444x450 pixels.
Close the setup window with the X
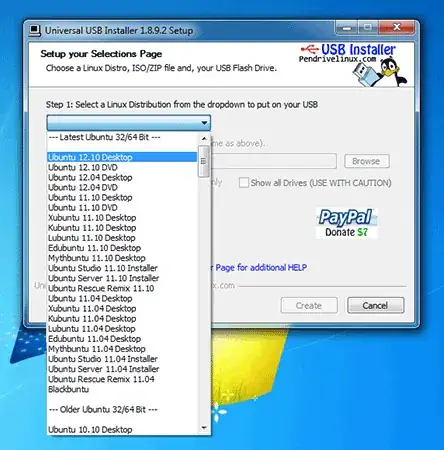coord(396,28)
